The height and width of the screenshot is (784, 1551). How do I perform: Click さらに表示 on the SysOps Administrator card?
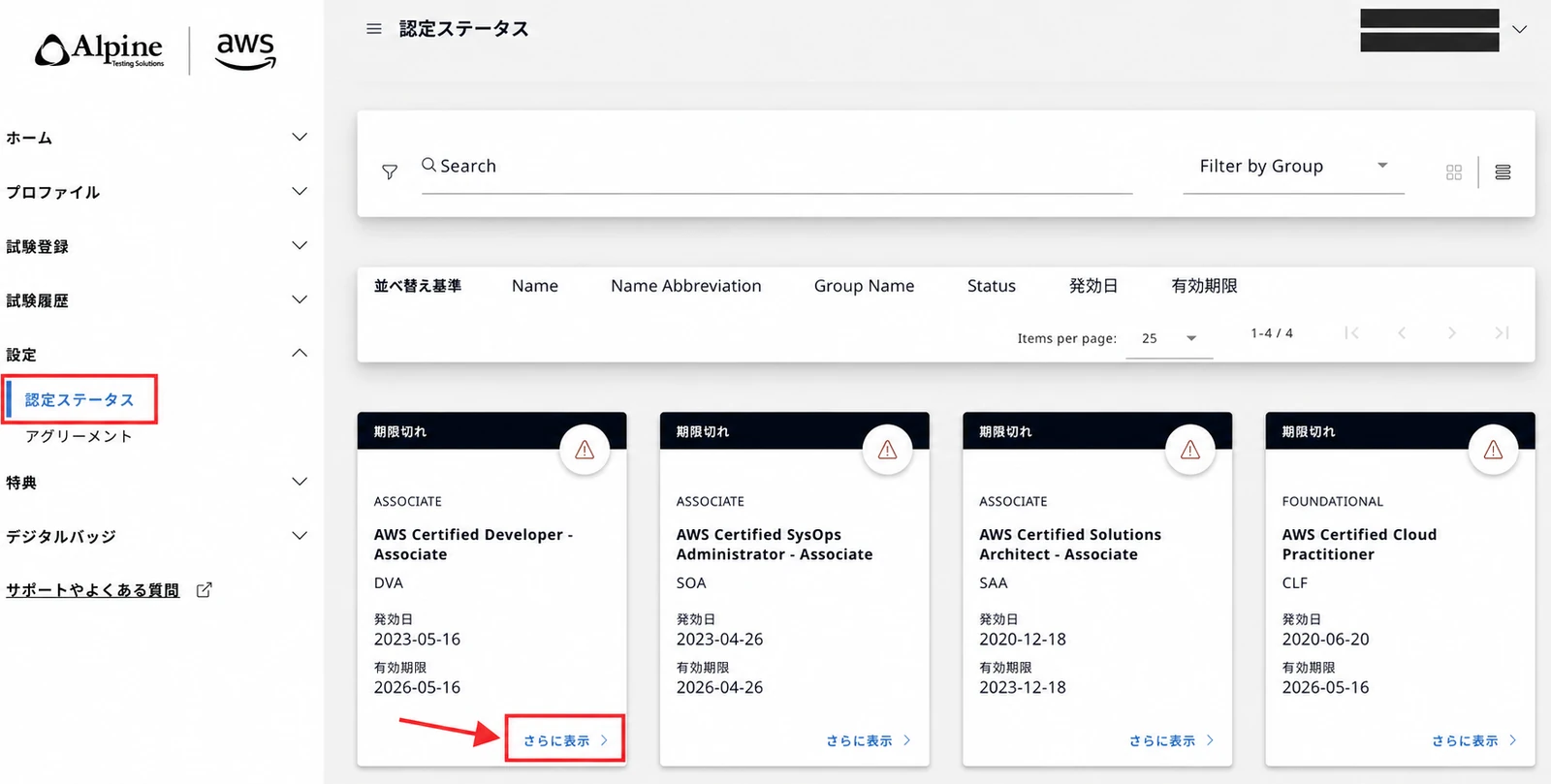point(869,740)
